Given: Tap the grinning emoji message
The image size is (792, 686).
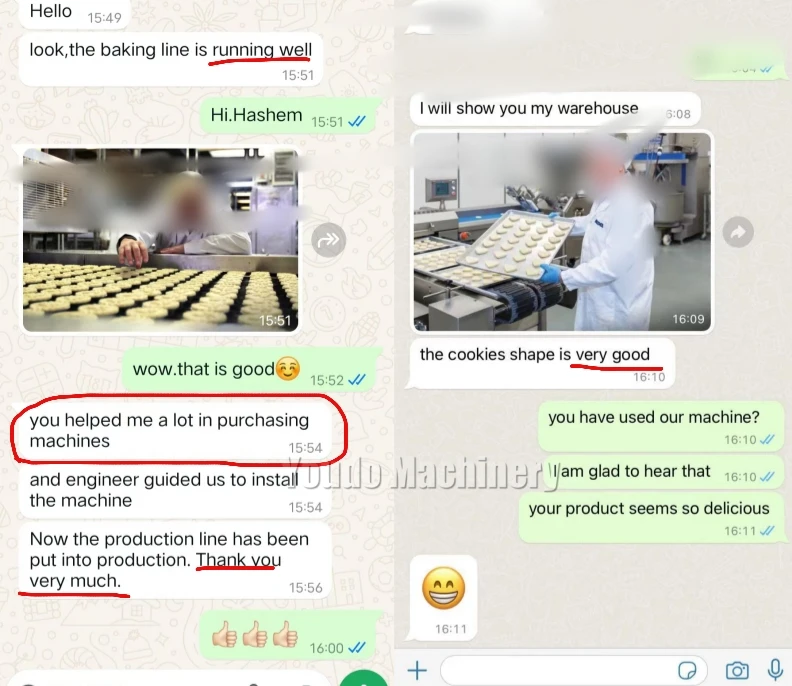Looking at the screenshot, I should coord(443,598).
